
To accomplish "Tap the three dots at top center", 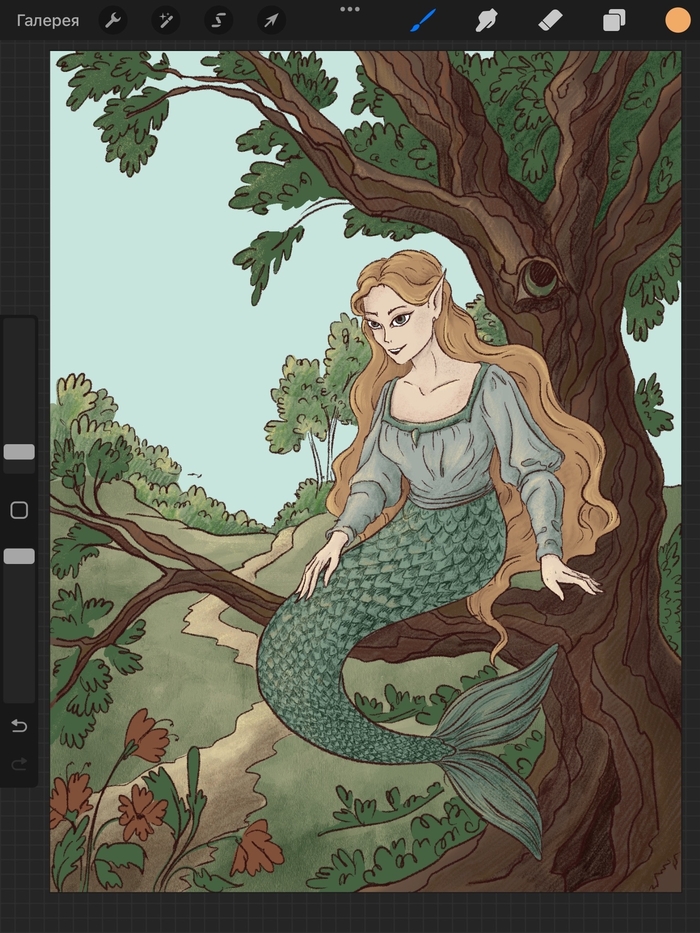I will (349, 9).
